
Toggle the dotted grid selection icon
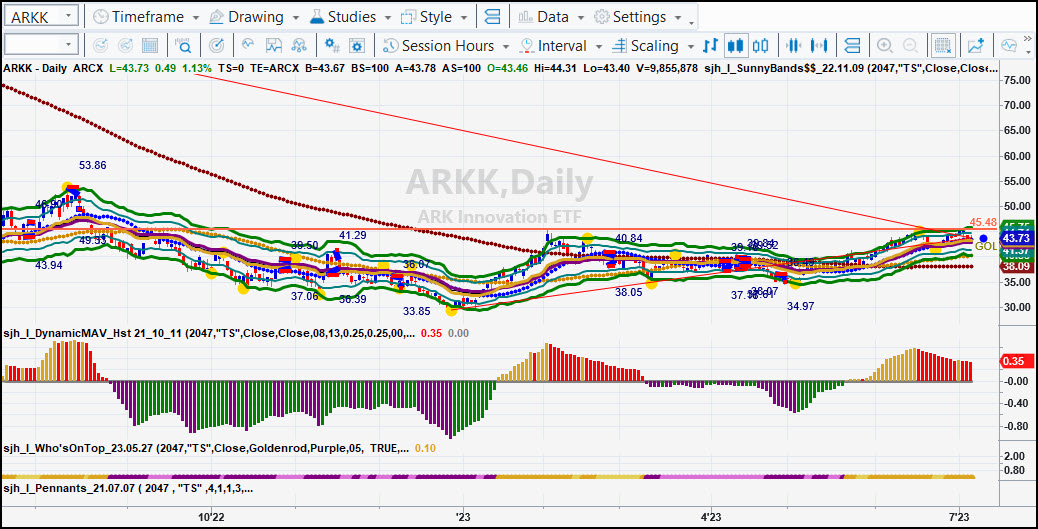pos(943,46)
